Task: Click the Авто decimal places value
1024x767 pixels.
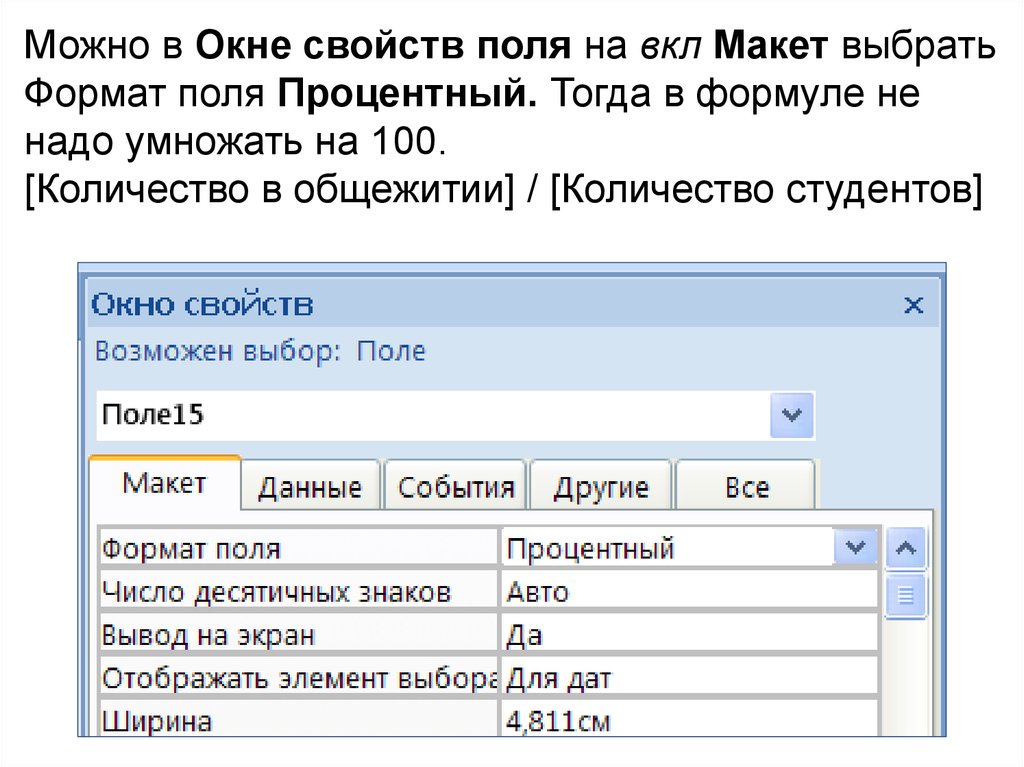Action: (688, 592)
